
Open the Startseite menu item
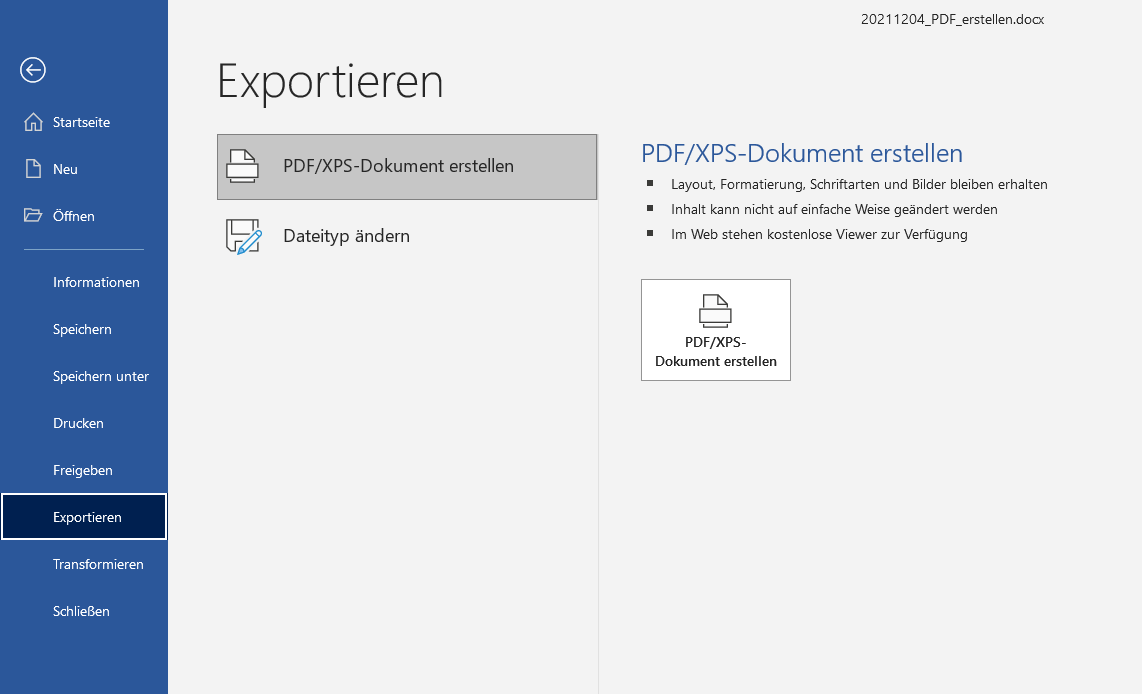84,122
